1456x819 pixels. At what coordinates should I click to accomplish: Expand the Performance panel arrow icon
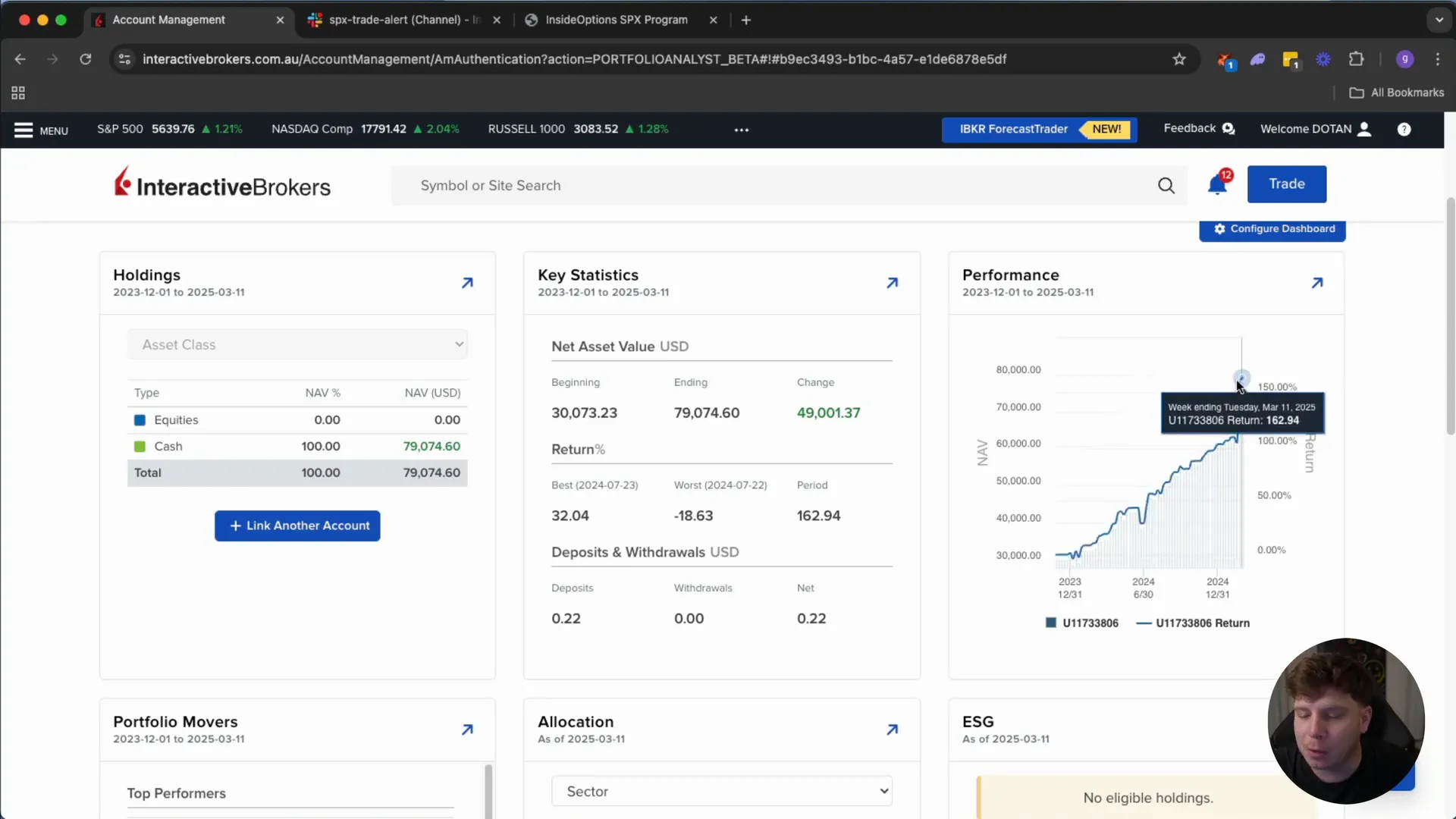pos(1317,283)
